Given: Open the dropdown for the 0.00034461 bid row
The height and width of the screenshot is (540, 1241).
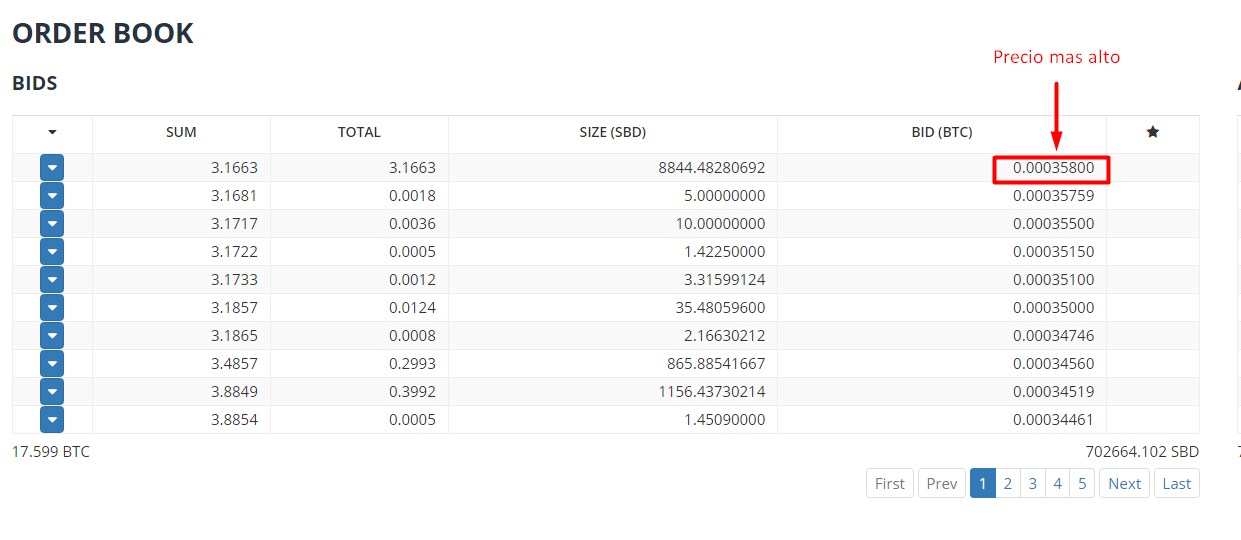Looking at the screenshot, I should coord(52,420).
